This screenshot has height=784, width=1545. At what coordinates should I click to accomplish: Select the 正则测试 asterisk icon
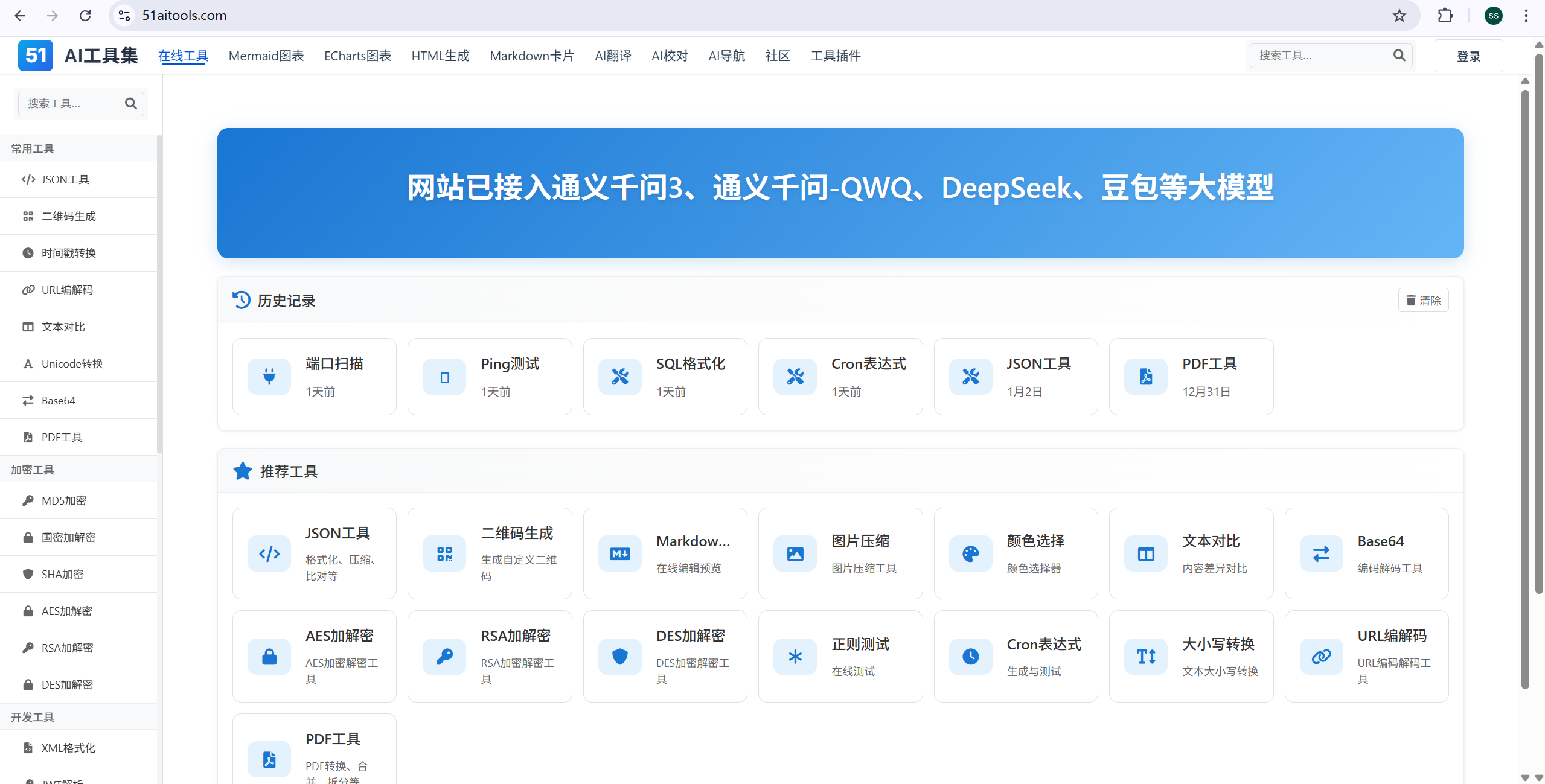tap(795, 656)
